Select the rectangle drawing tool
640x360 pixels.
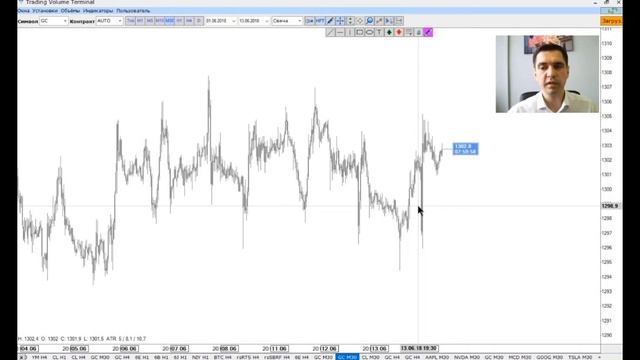[x=360, y=32]
